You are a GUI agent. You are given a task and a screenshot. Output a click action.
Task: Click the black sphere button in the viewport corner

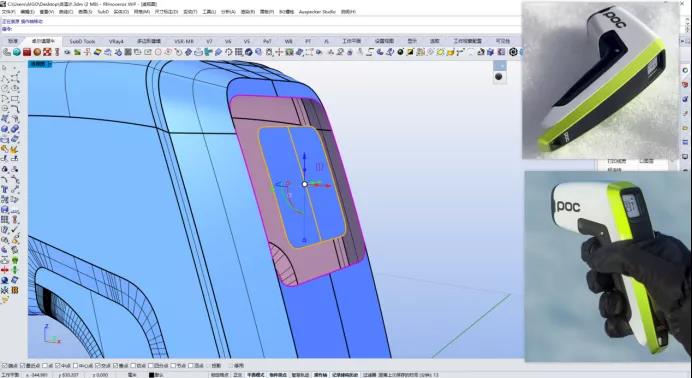(499, 77)
